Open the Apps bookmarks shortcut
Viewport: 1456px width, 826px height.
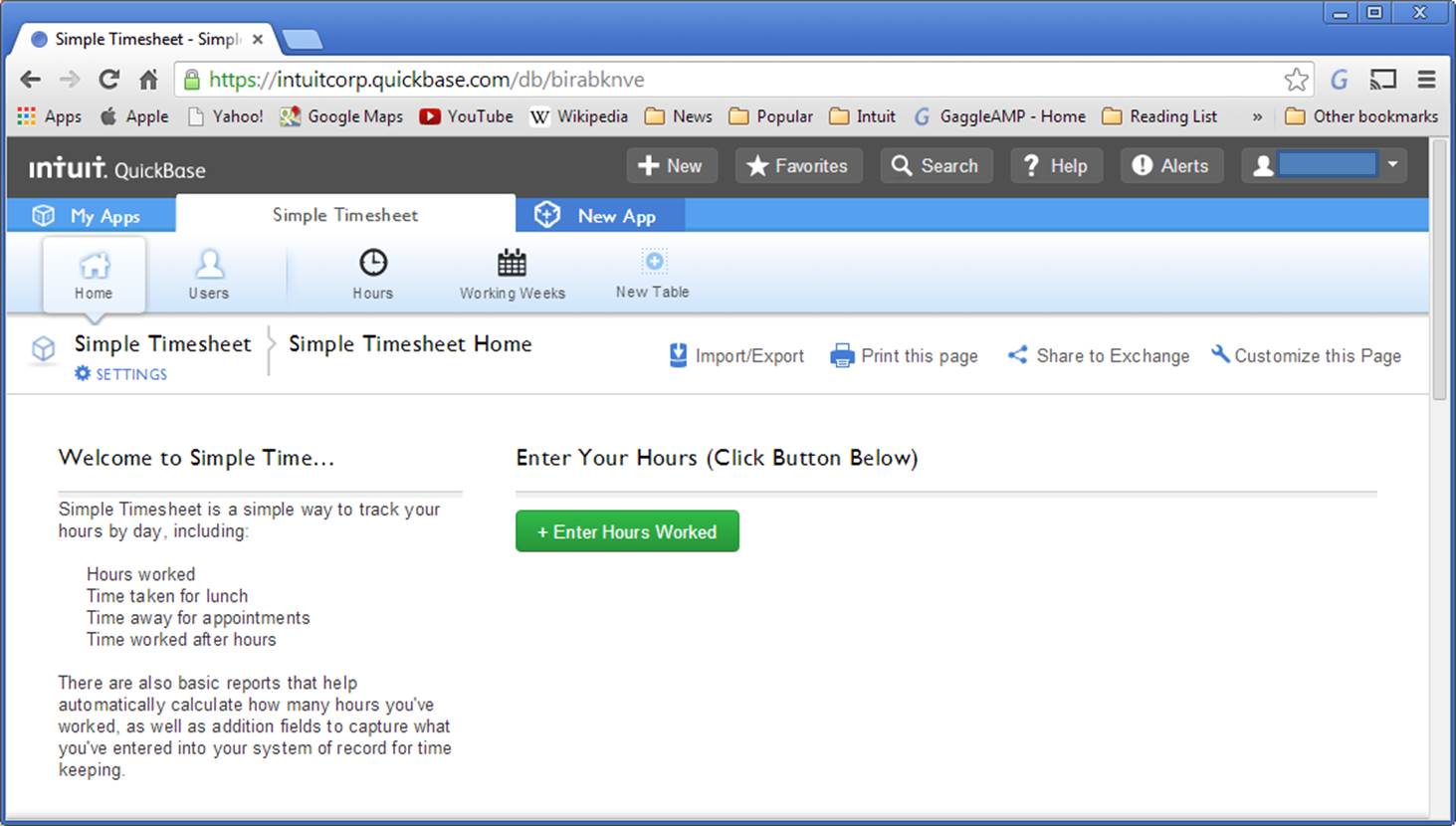click(x=50, y=116)
